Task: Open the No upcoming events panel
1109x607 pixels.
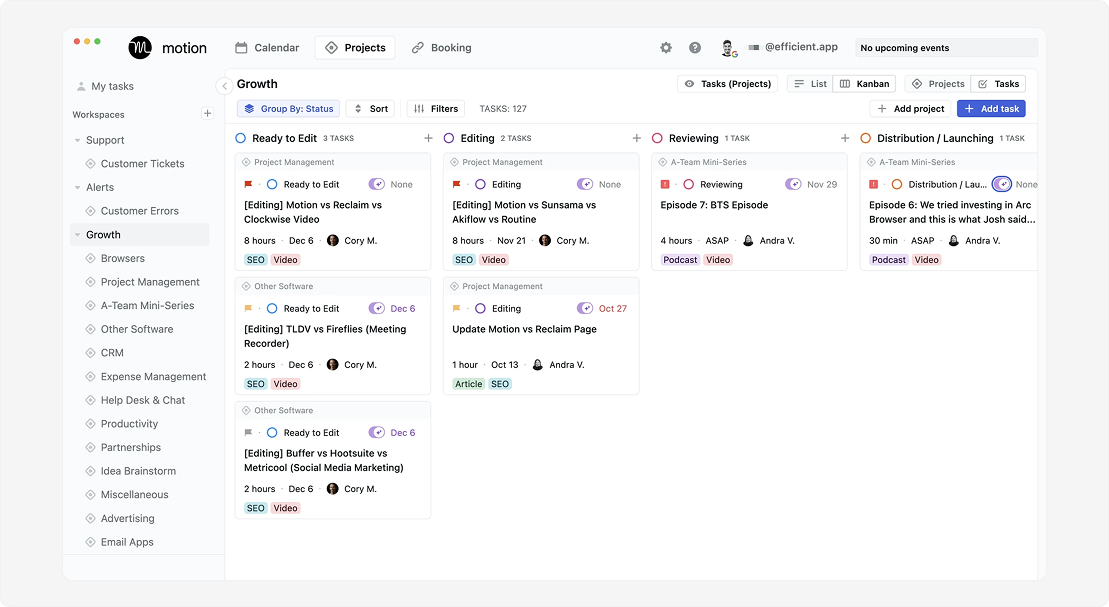Action: tap(946, 47)
